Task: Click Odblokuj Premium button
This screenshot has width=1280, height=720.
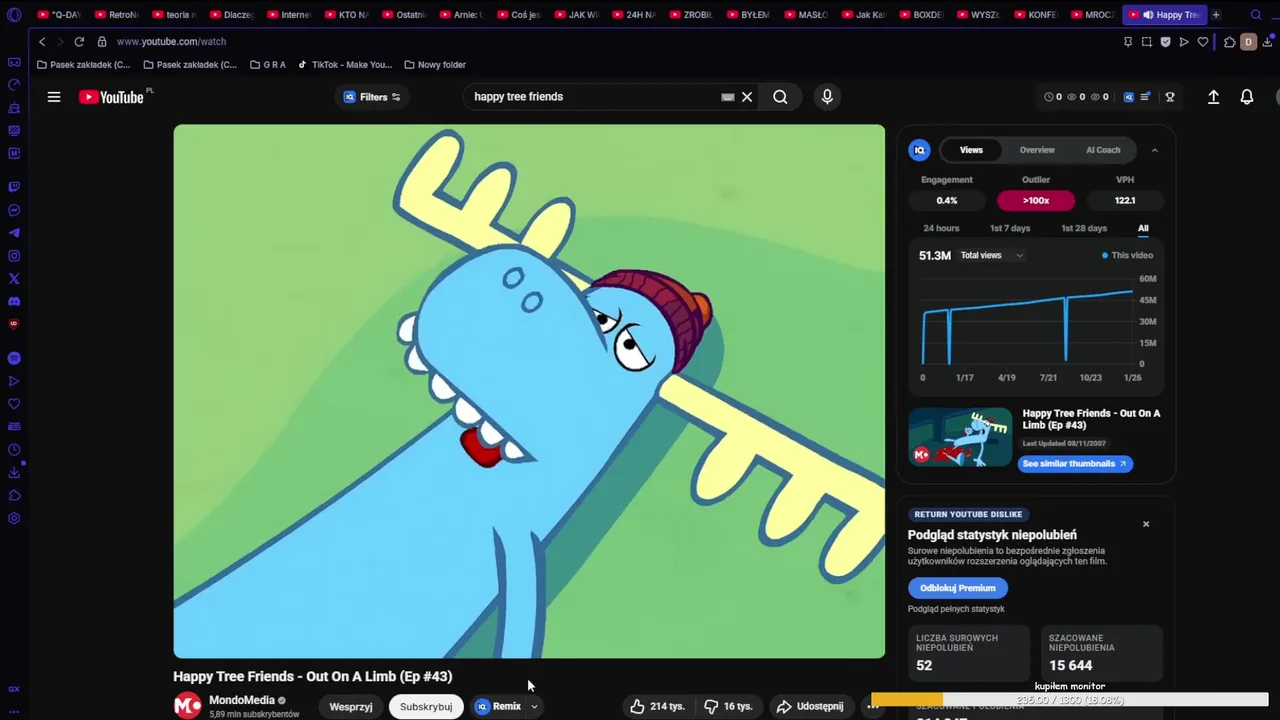Action: pos(957,588)
